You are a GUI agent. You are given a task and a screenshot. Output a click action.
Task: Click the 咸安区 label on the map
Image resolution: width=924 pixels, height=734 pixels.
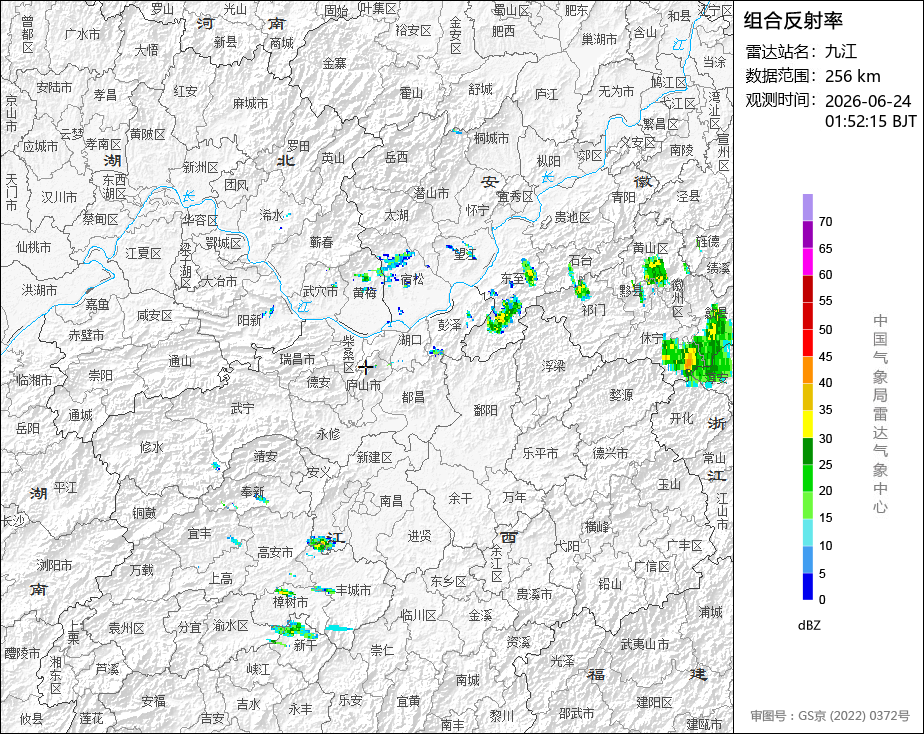click(x=154, y=316)
